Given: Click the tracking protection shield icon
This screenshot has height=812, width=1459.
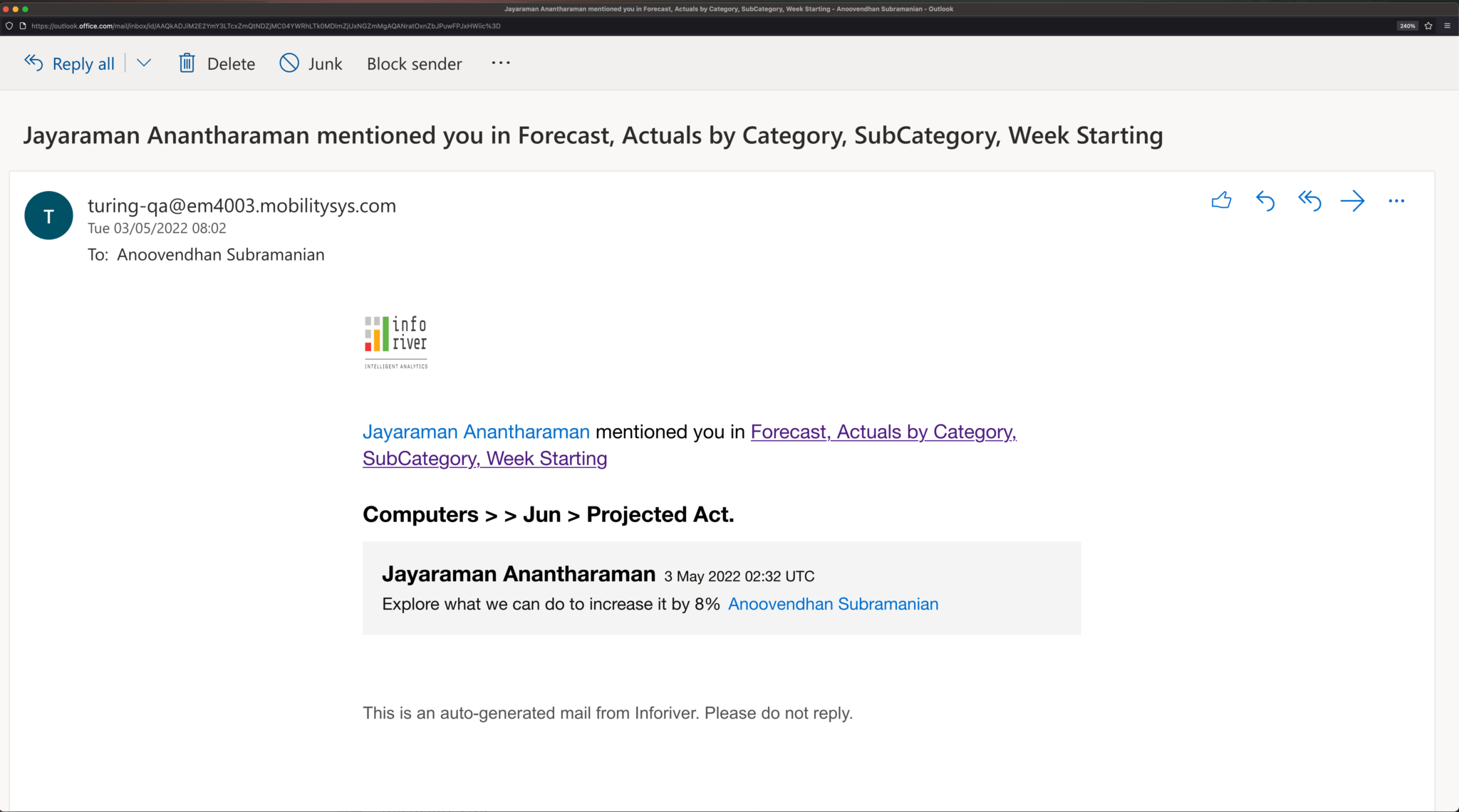Looking at the screenshot, I should click(9, 26).
